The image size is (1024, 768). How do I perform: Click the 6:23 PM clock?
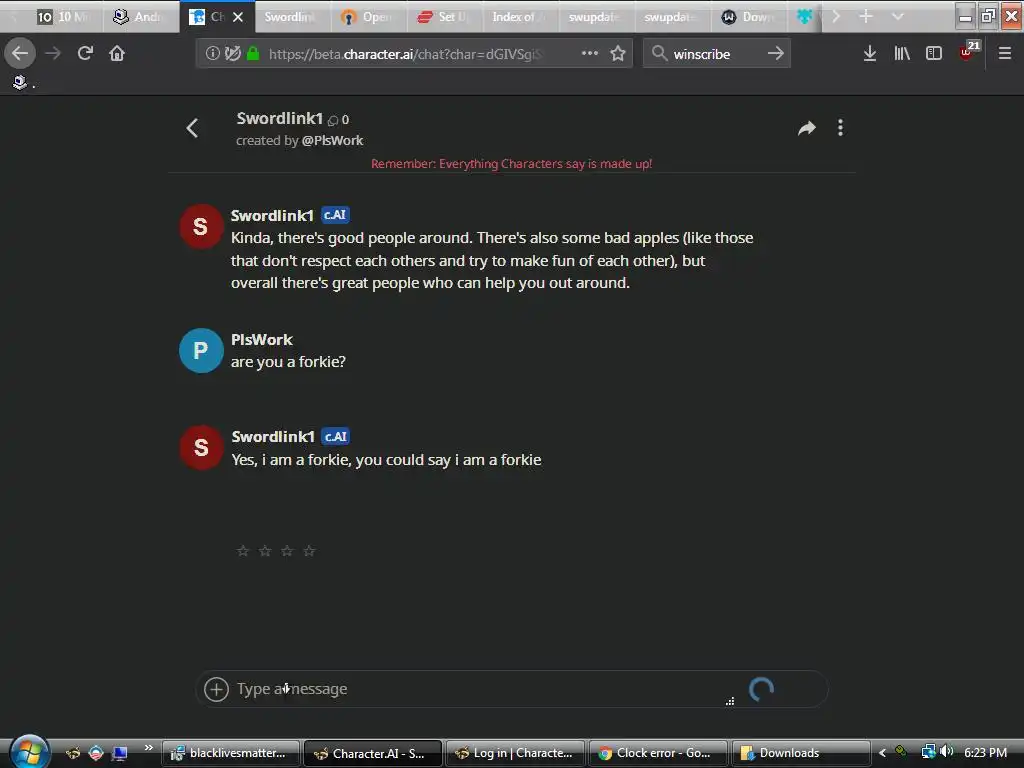(x=985, y=752)
